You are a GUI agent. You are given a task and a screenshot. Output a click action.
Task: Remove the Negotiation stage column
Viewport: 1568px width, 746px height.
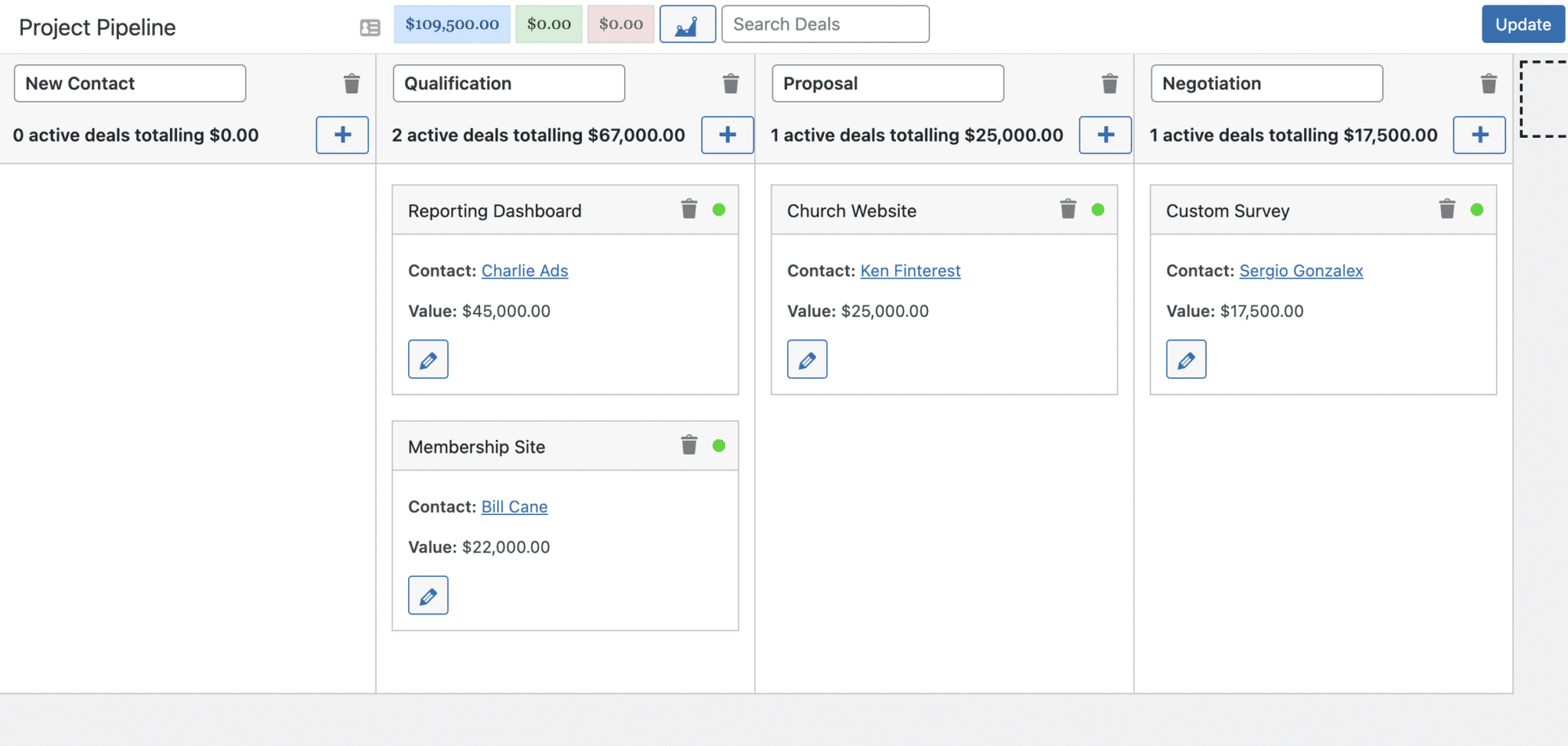coord(1488,83)
